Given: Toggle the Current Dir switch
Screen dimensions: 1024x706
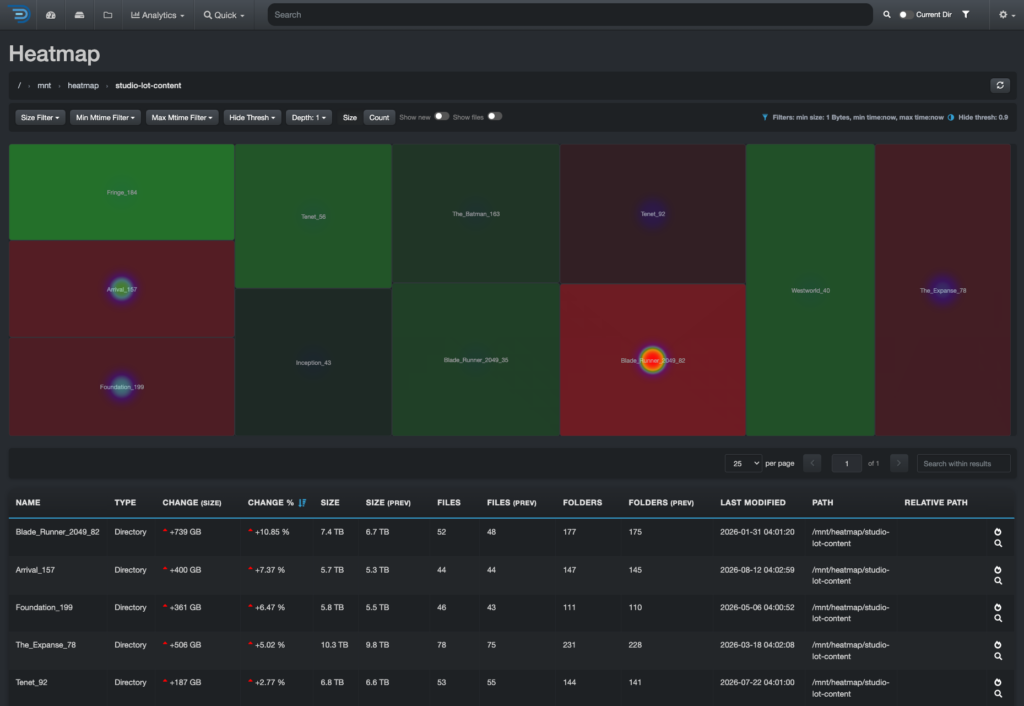Looking at the screenshot, I should (906, 14).
